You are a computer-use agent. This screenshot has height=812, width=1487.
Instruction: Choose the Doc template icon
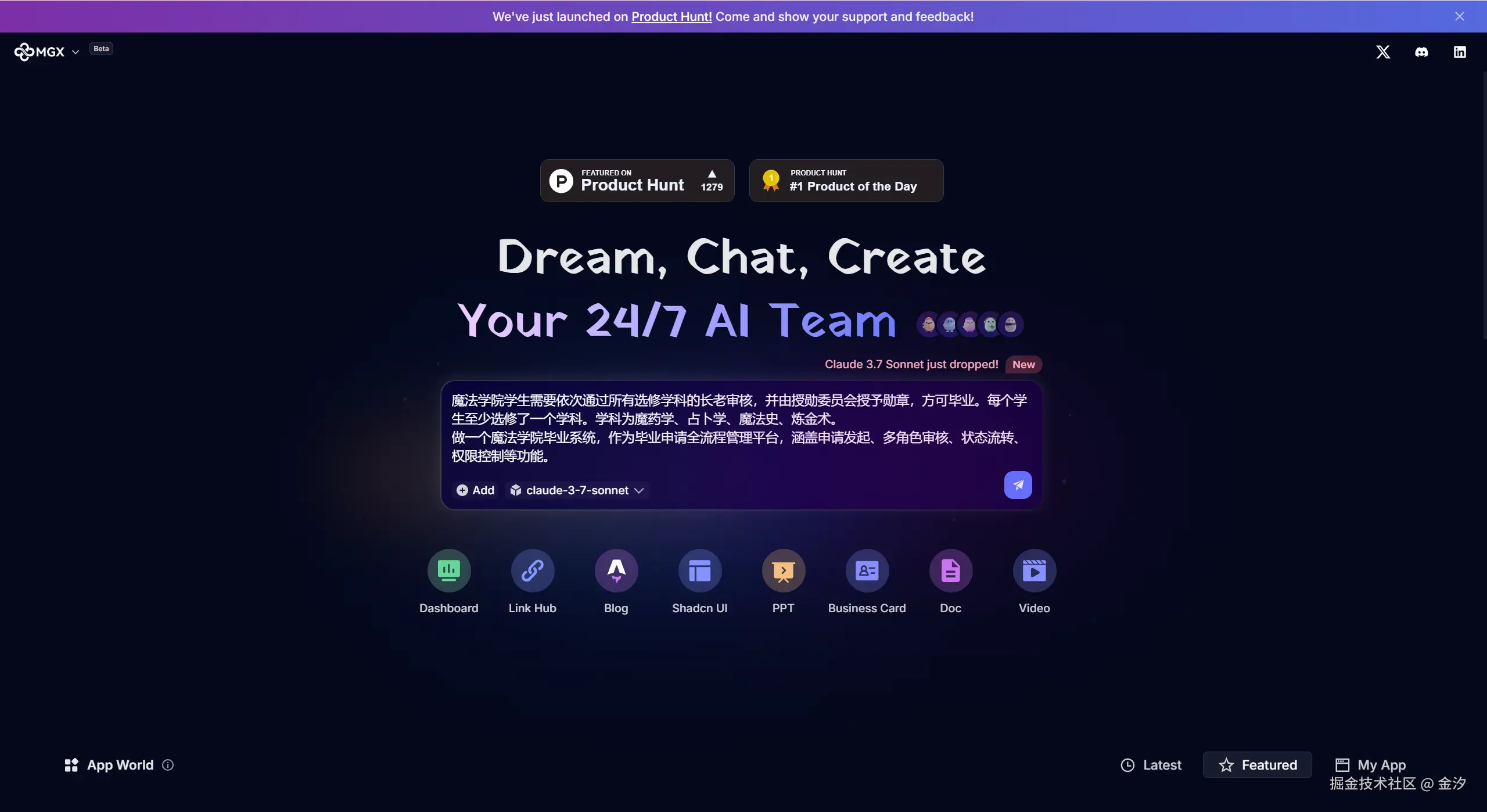click(x=950, y=570)
